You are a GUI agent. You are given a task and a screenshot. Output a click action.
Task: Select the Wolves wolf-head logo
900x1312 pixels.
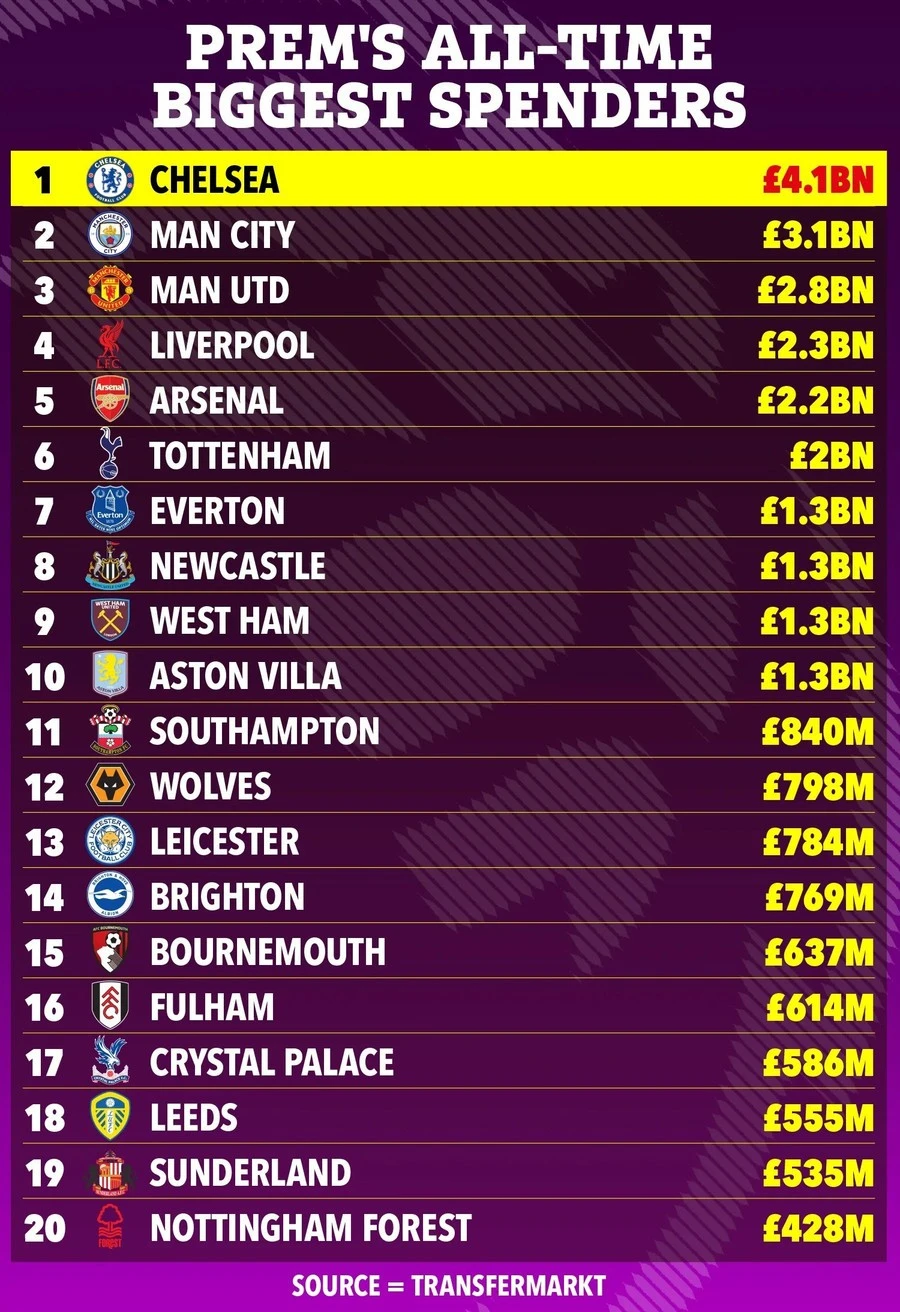110,786
